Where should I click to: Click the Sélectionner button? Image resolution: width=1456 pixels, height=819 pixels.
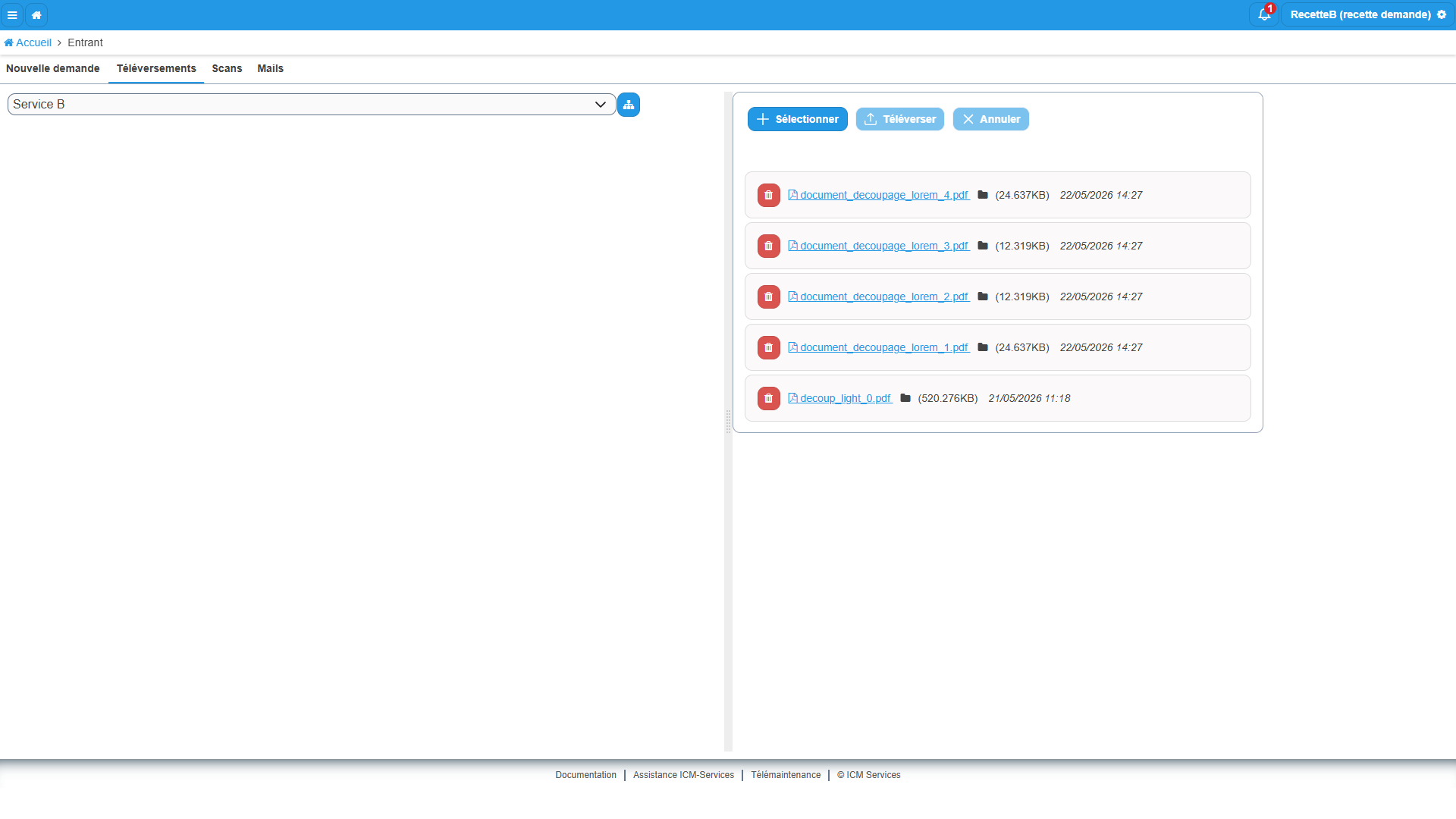click(798, 119)
